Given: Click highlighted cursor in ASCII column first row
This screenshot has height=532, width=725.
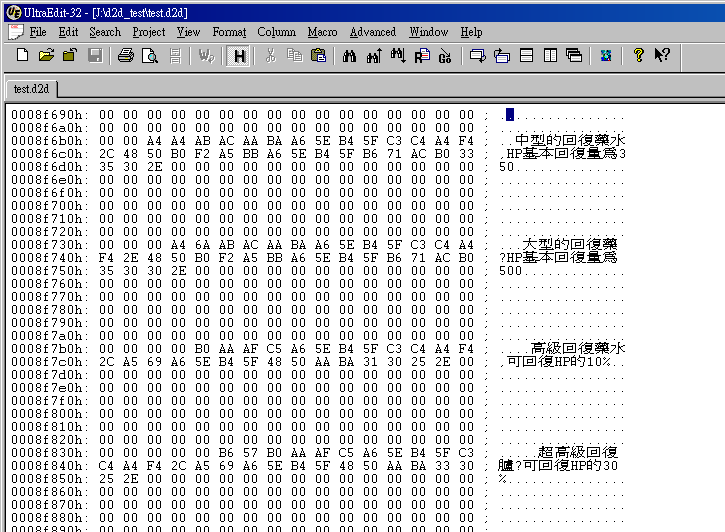Looking at the screenshot, I should point(510,115).
